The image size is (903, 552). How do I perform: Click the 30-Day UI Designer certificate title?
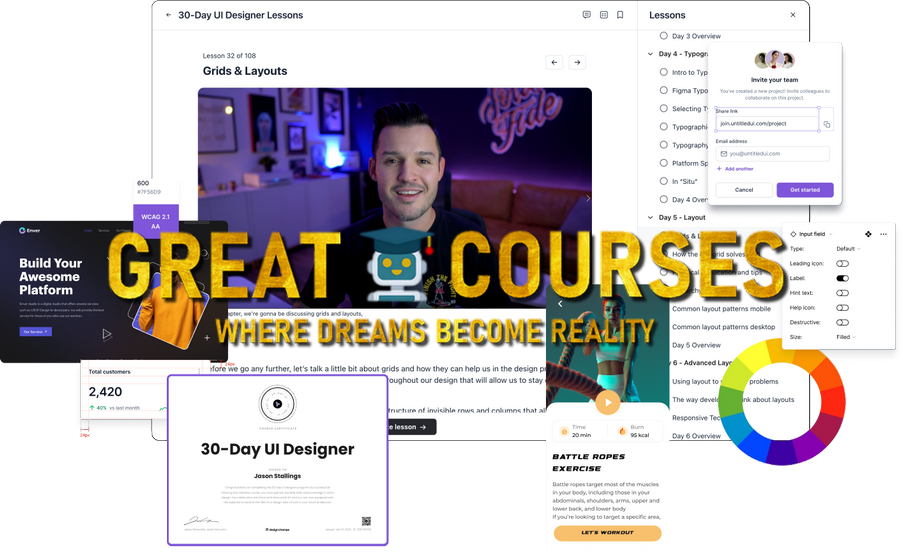click(x=278, y=449)
